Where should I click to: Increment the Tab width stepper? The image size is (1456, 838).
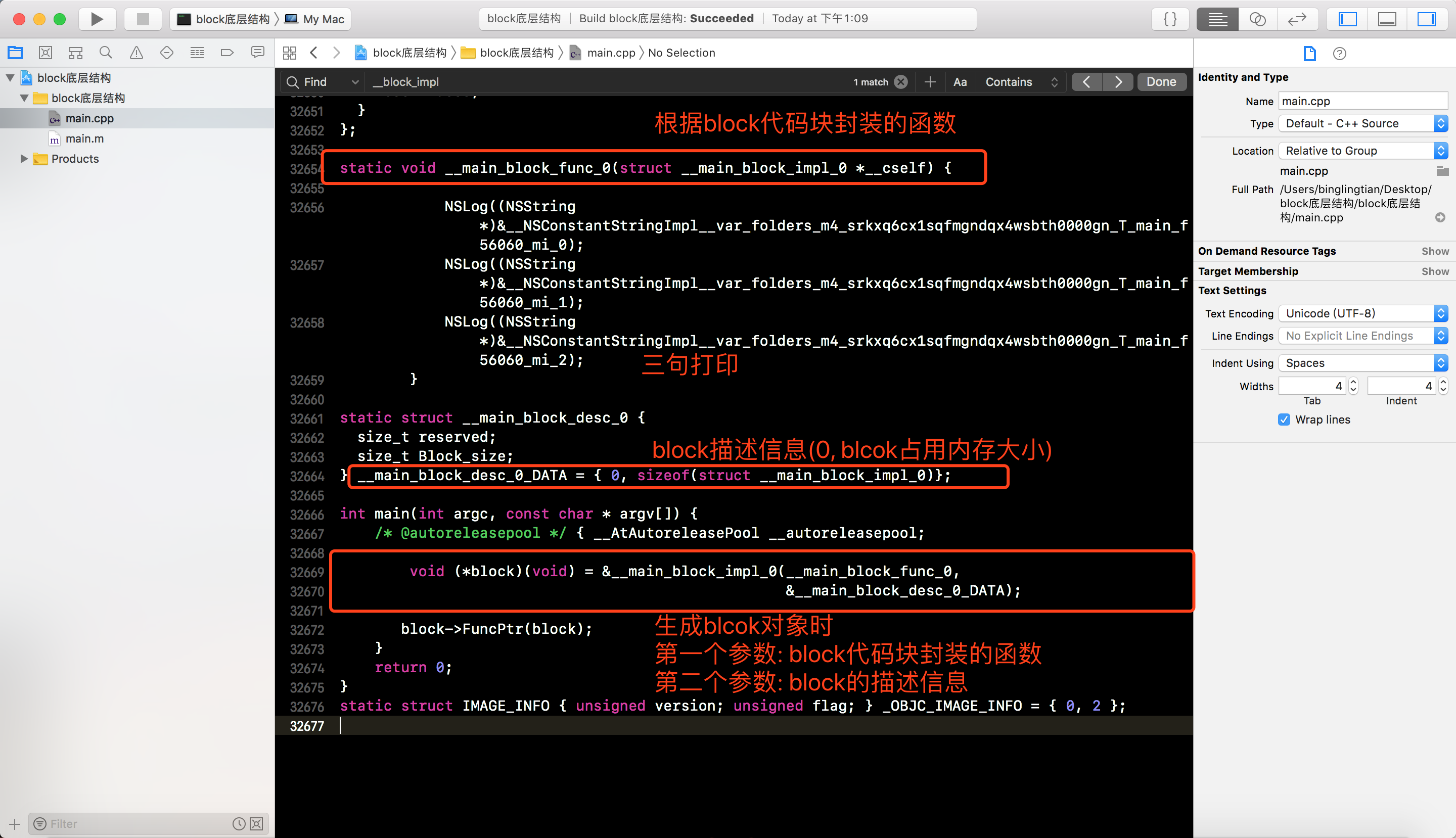tap(1353, 382)
